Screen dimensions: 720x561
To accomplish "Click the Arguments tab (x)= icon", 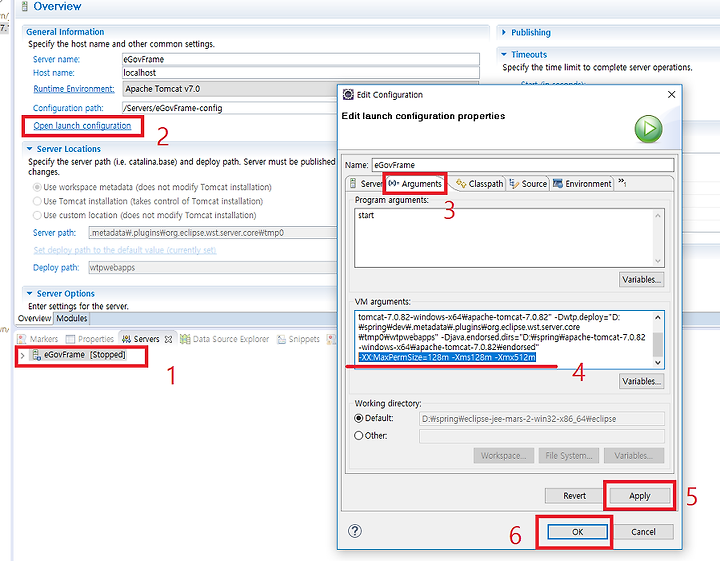I will (394, 183).
